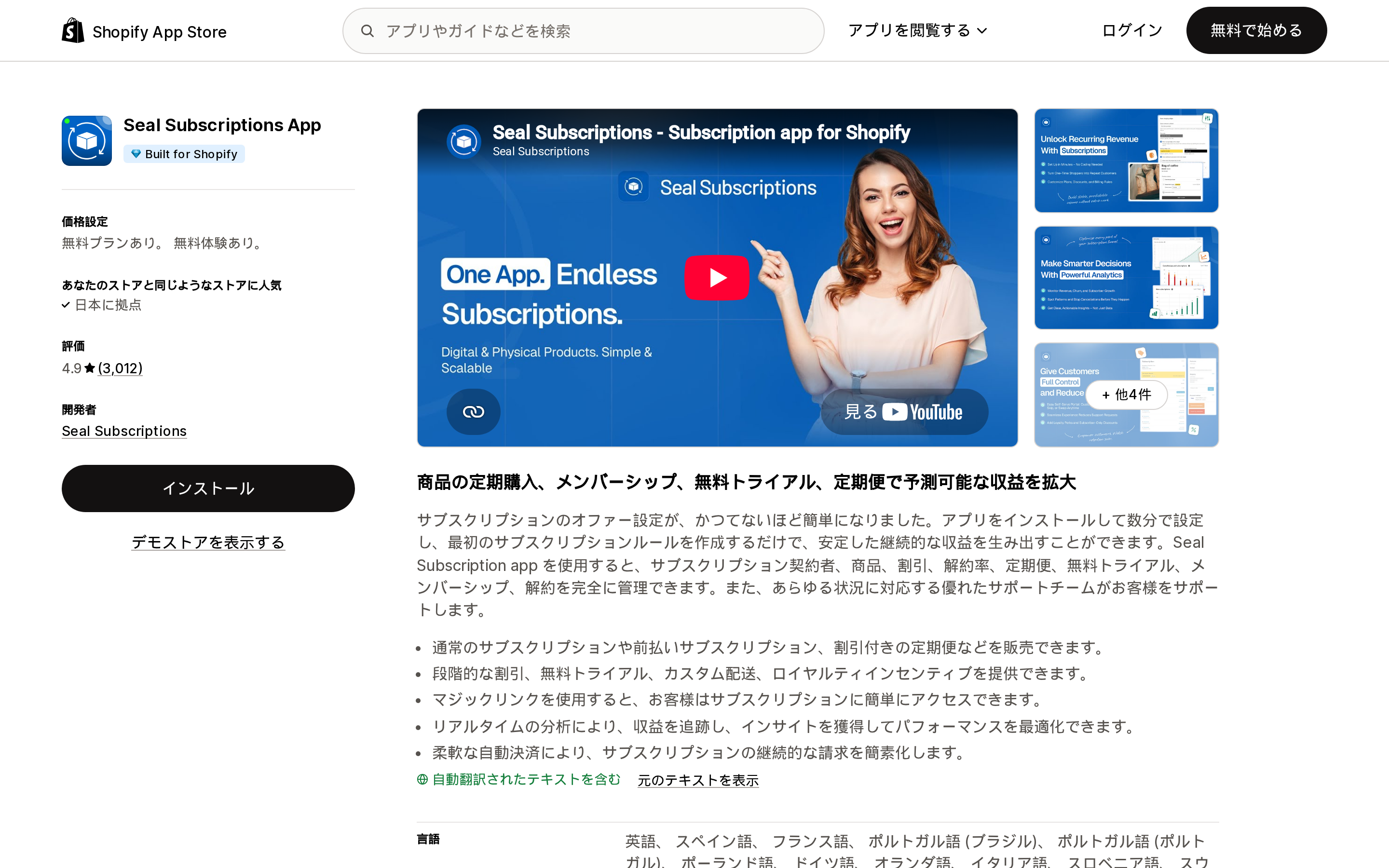Click the 評価 label
Image resolution: width=1389 pixels, height=868 pixels.
[x=73, y=346]
